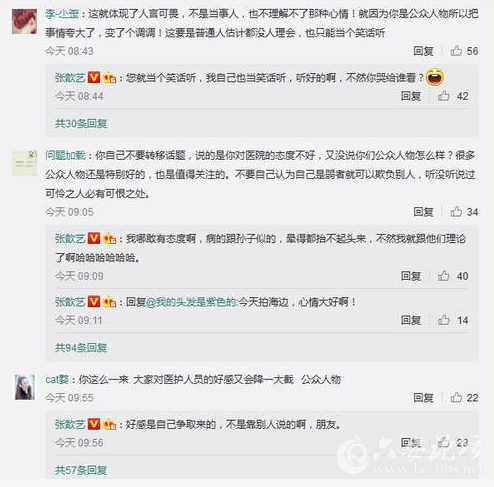Click the verified V badge in the 08:44 reply
Image resolution: width=494 pixels, height=487 pixels.
(x=94, y=78)
